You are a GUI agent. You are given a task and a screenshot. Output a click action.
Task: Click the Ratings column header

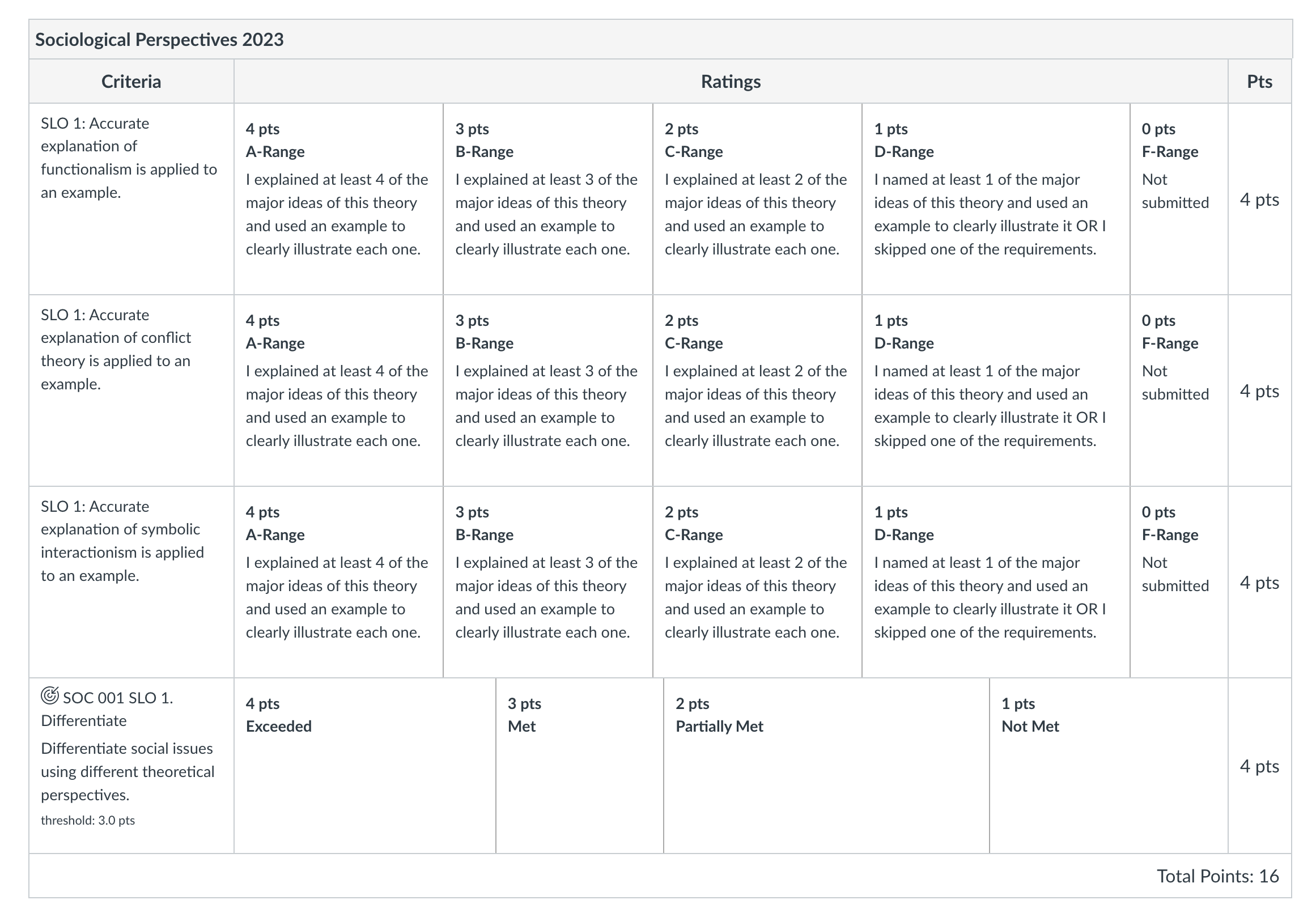pyautogui.click(x=731, y=82)
